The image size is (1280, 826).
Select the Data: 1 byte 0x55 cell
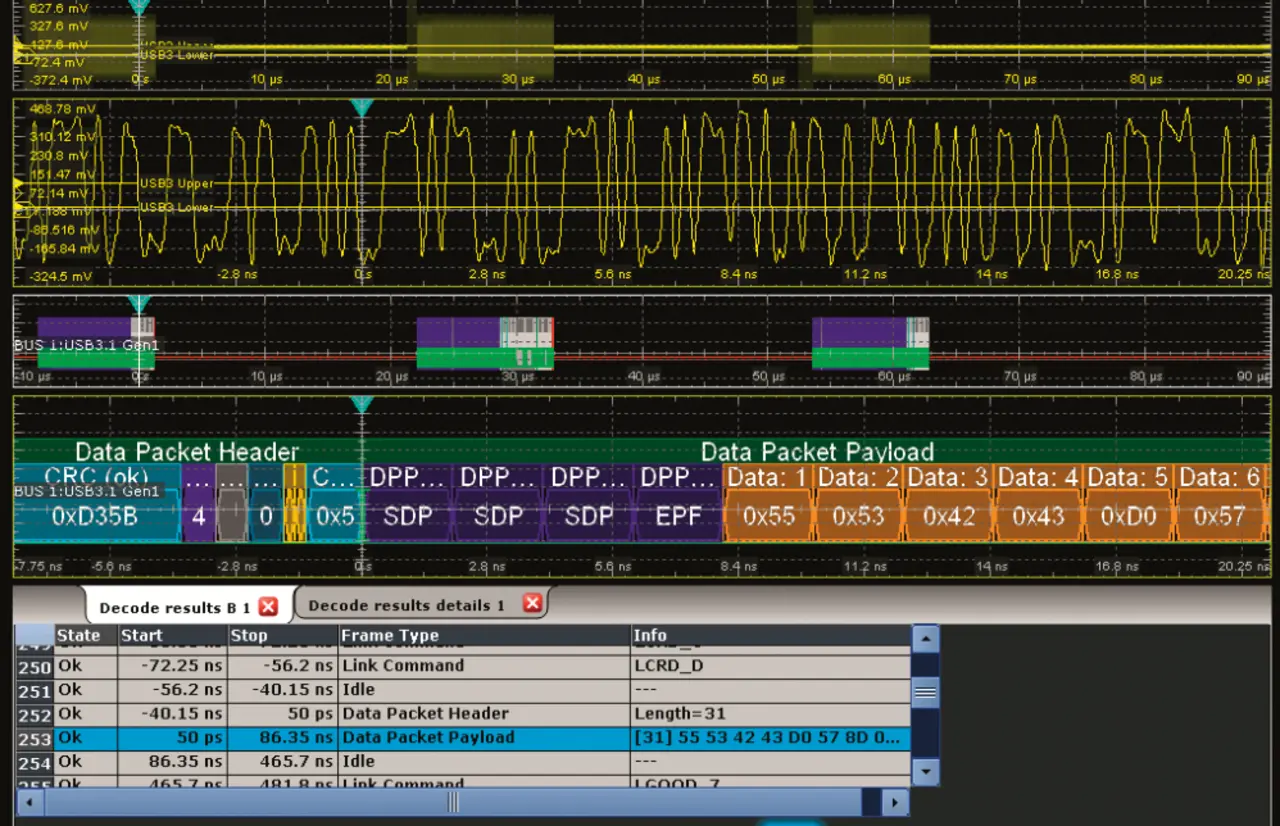coord(768,516)
